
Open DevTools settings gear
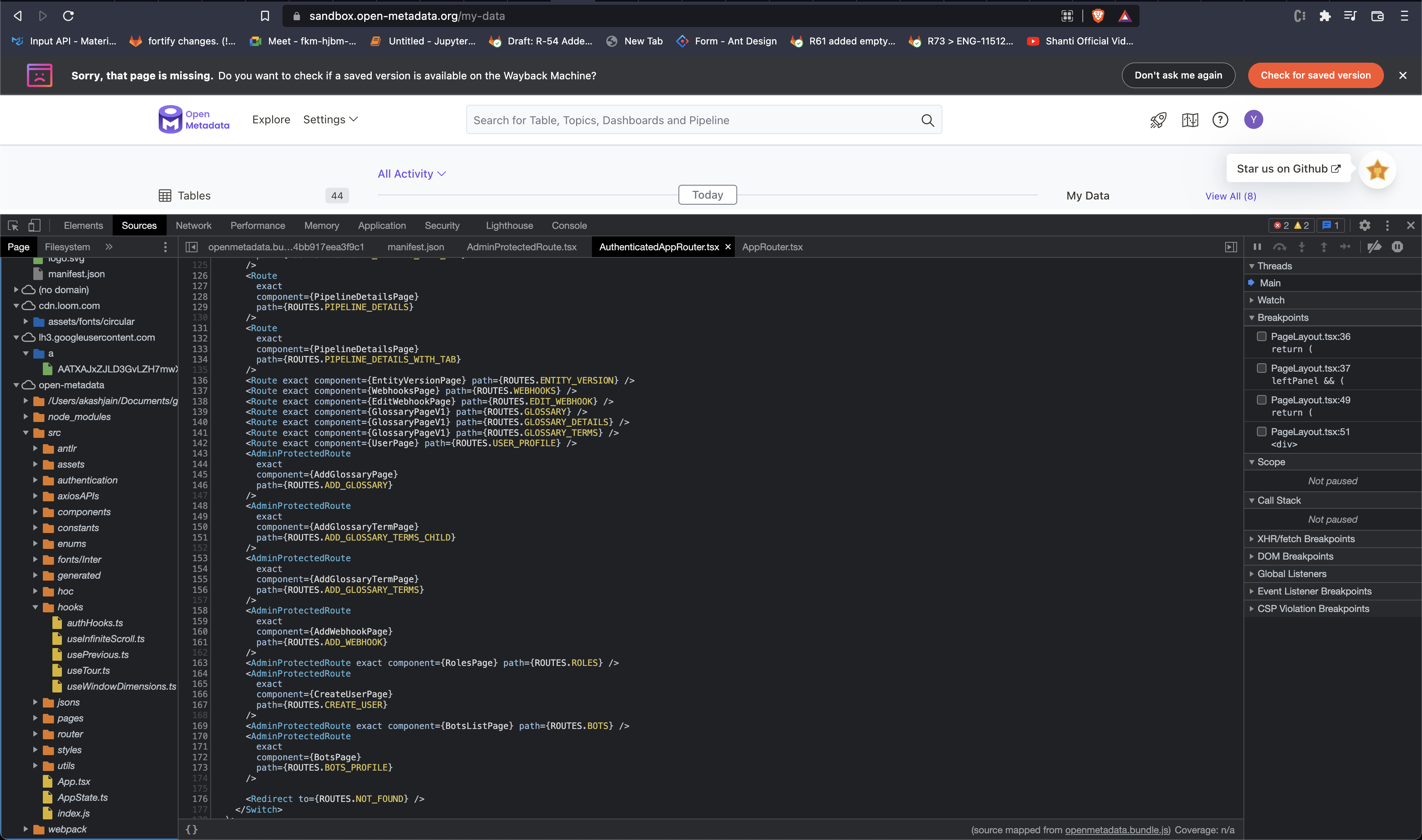(1365, 225)
